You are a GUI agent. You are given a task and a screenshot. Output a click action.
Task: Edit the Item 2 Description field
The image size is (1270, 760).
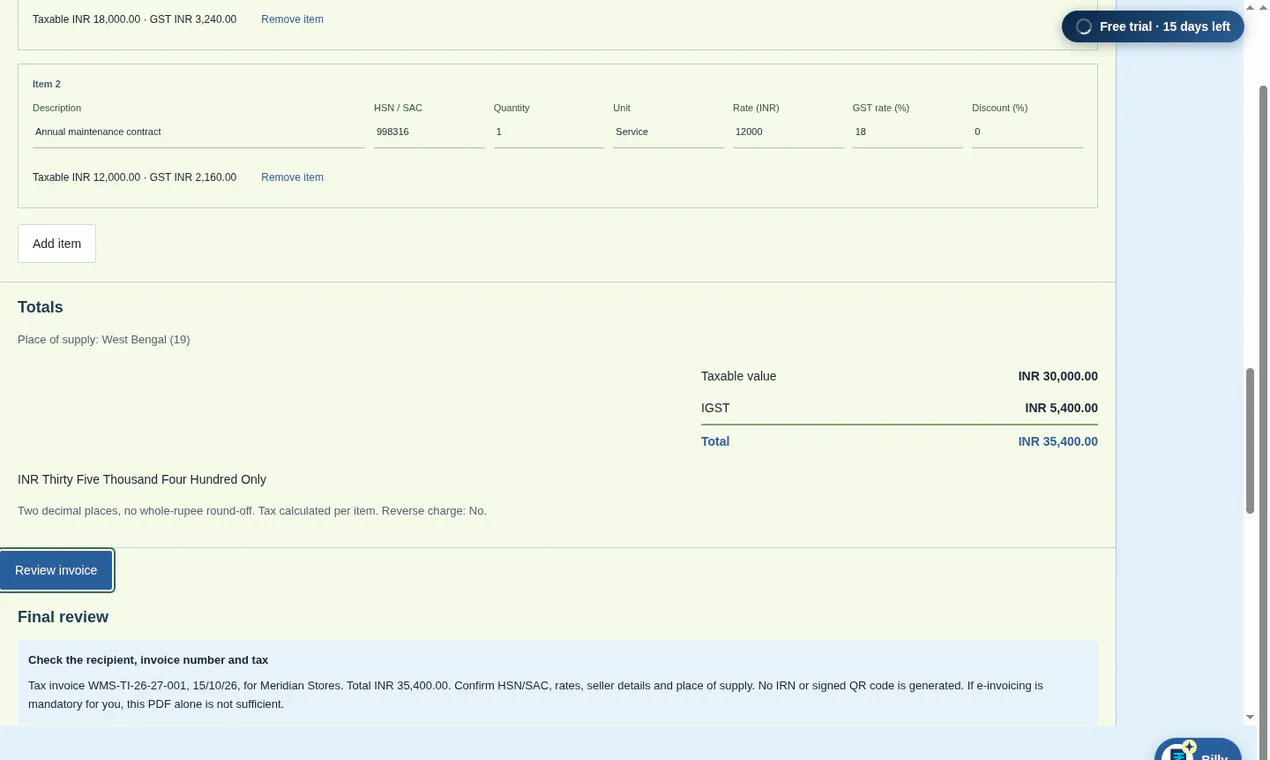coord(198,132)
